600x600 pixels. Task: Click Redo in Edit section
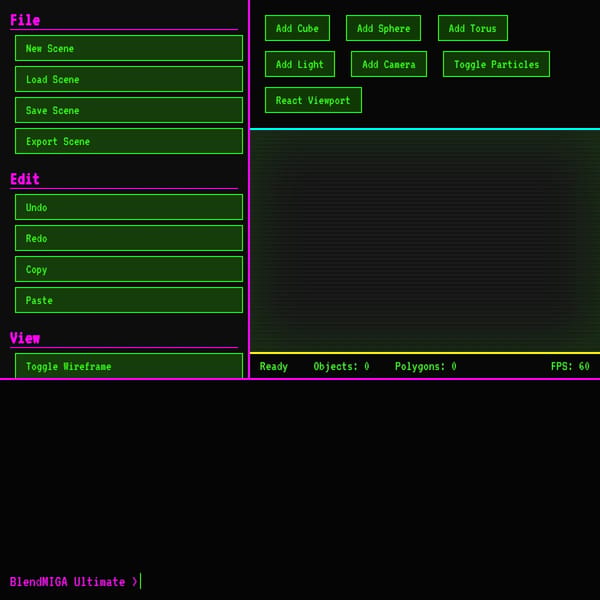pyautogui.click(x=129, y=238)
